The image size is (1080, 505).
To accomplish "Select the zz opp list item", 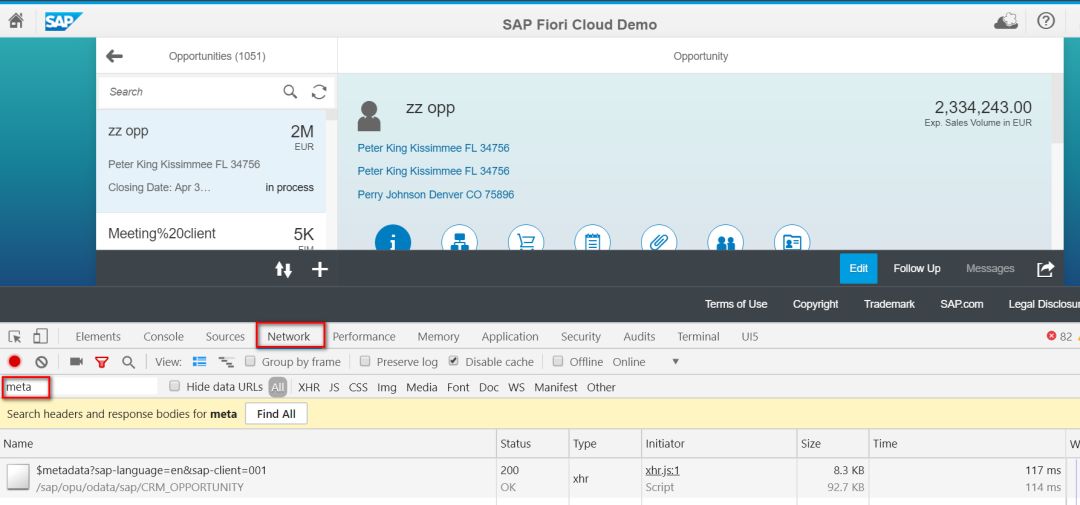I will point(211,161).
